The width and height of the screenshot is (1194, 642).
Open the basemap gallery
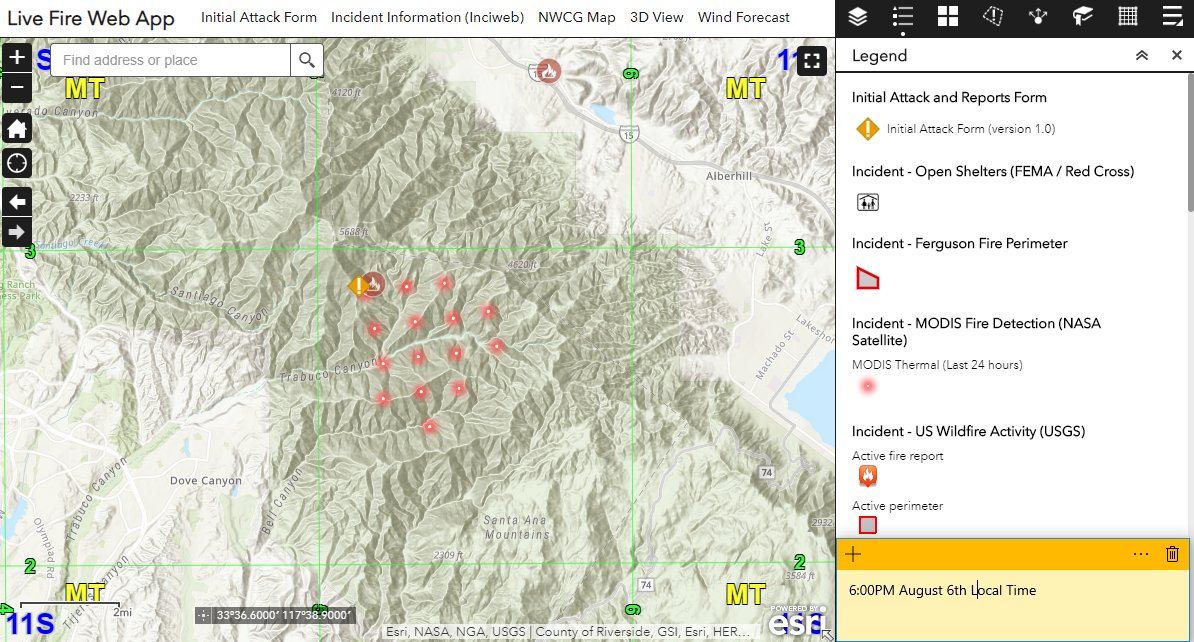(x=947, y=17)
